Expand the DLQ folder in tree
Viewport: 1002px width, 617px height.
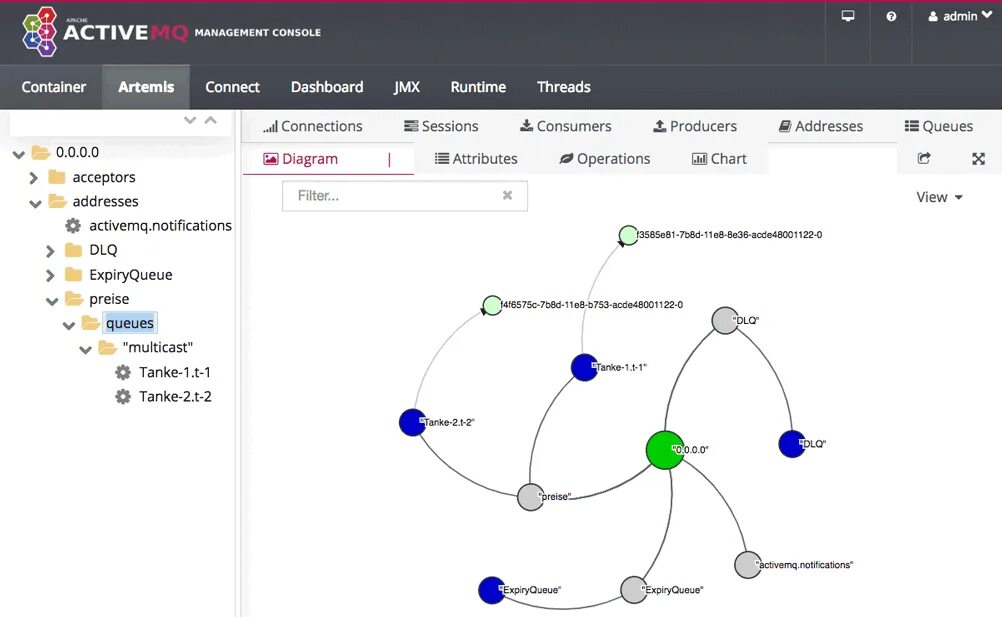50,251
